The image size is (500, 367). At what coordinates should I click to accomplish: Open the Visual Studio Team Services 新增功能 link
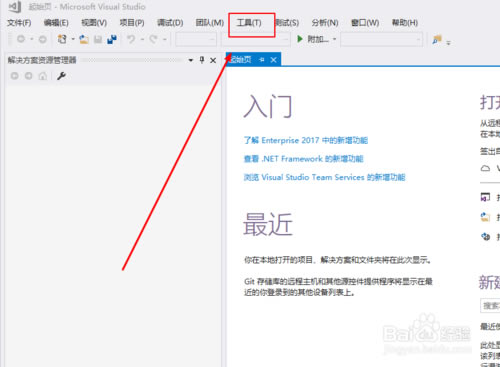pyautogui.click(x=324, y=177)
